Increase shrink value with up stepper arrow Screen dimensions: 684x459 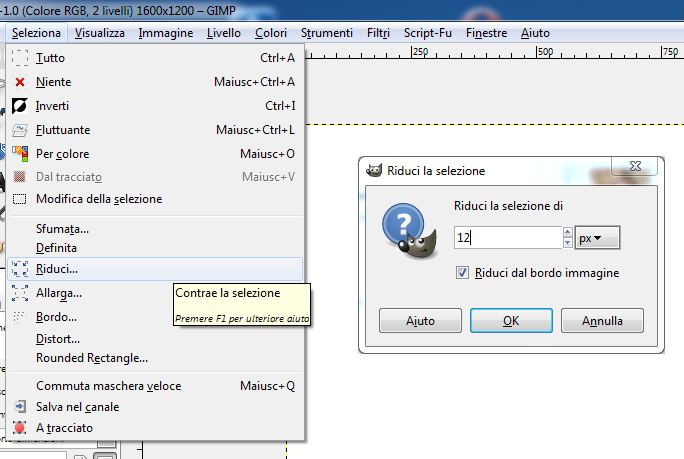(x=568, y=232)
